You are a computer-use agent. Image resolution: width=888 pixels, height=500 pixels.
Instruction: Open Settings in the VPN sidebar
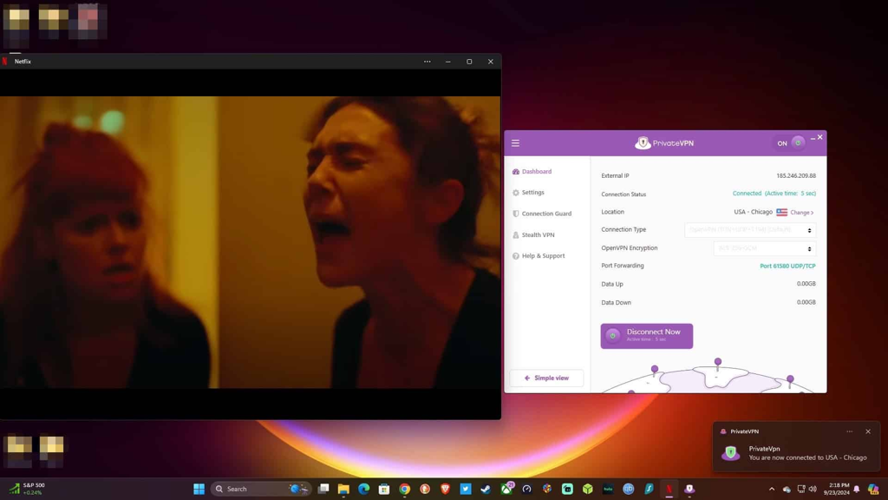[532, 192]
